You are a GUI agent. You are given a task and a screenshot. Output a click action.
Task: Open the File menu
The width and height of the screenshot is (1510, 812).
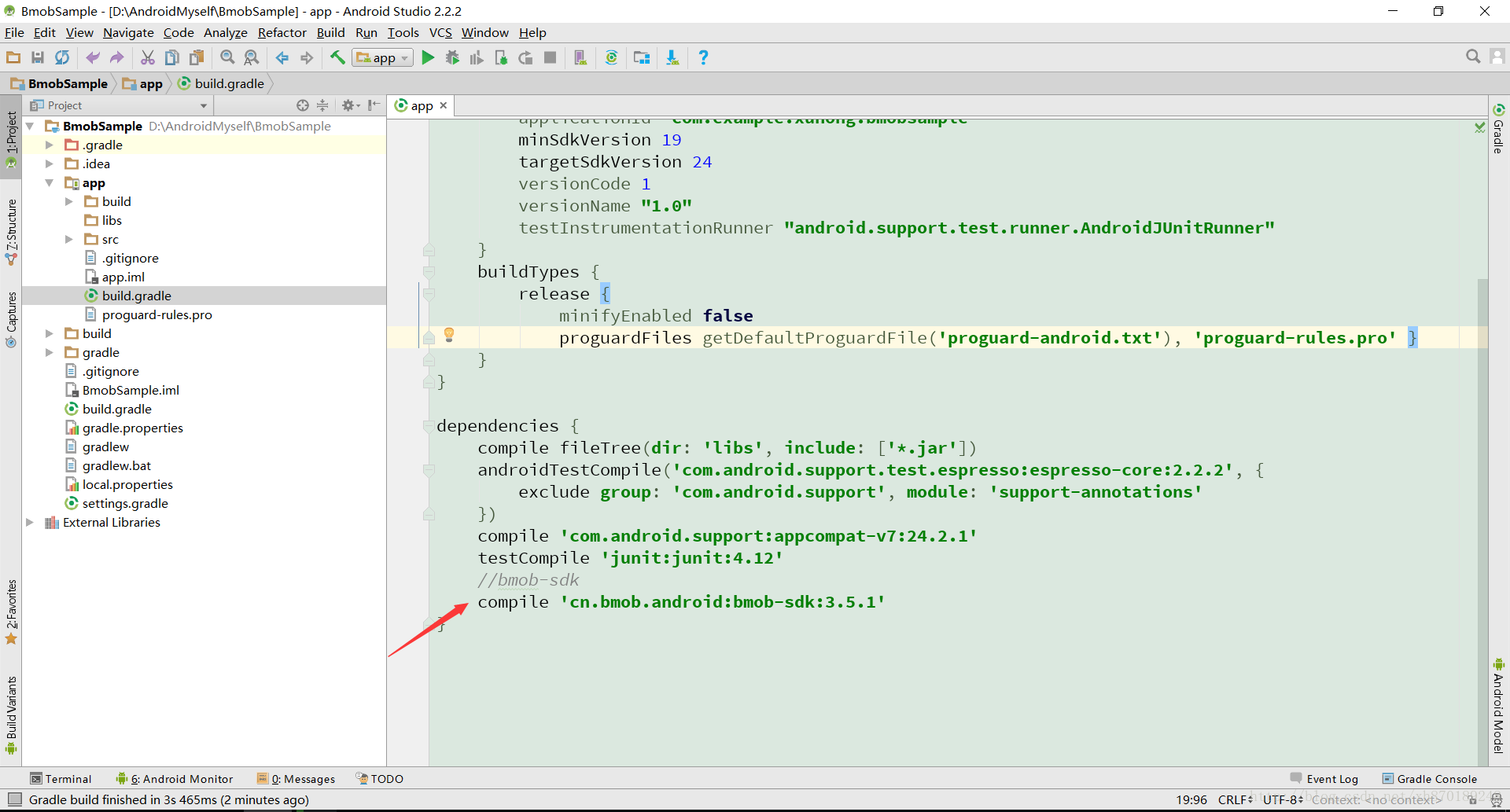point(14,32)
